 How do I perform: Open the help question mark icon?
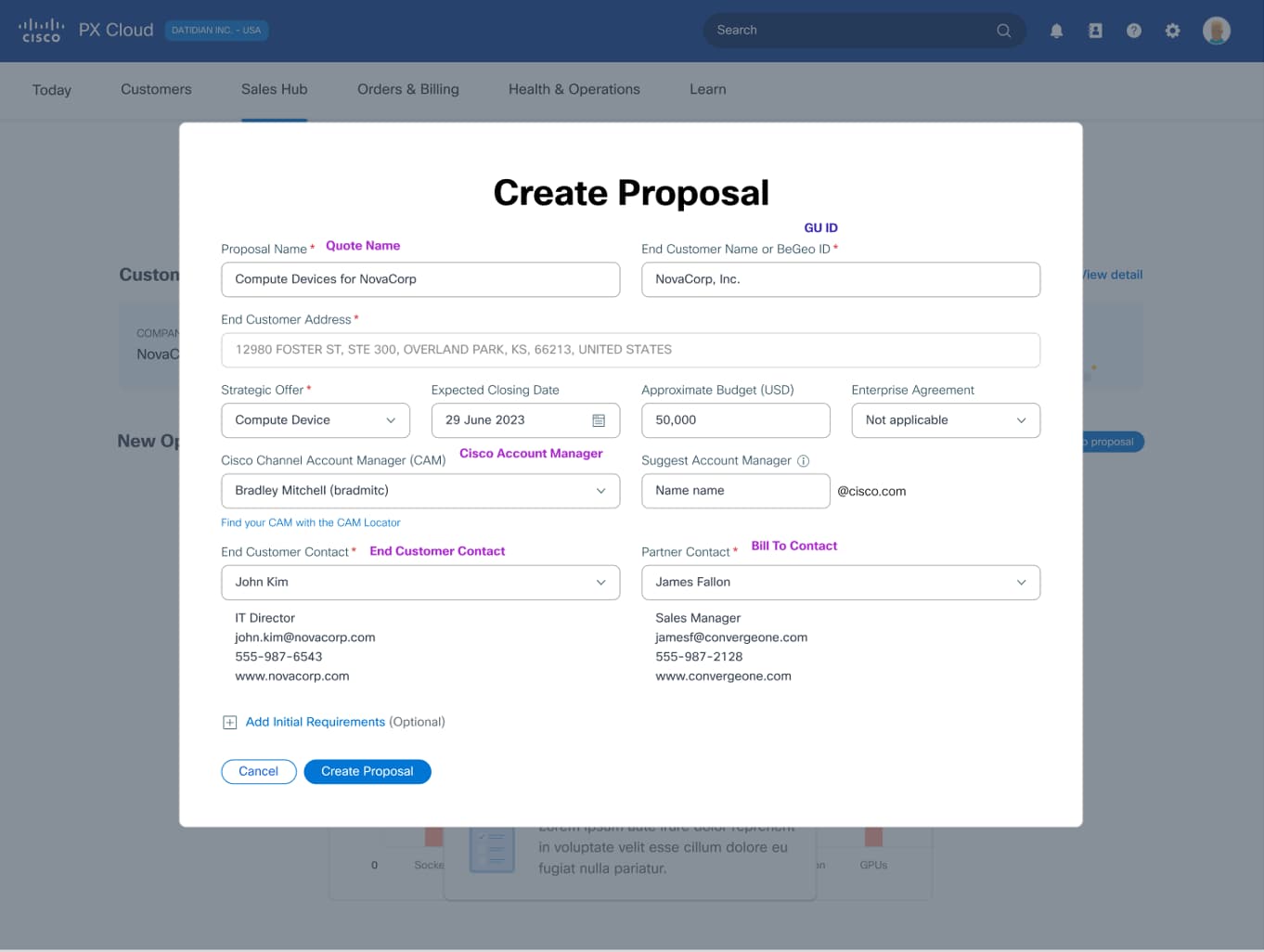pyautogui.click(x=1134, y=31)
